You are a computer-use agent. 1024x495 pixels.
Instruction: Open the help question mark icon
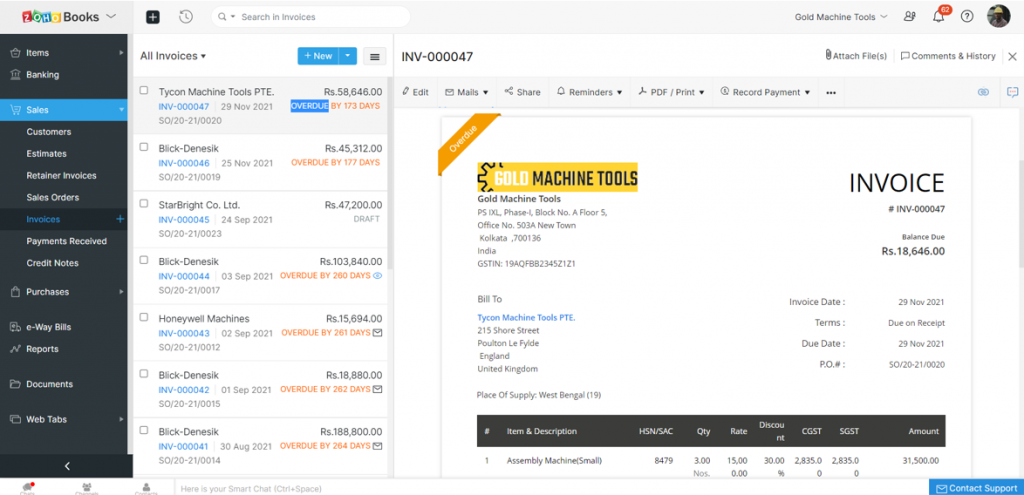click(967, 17)
